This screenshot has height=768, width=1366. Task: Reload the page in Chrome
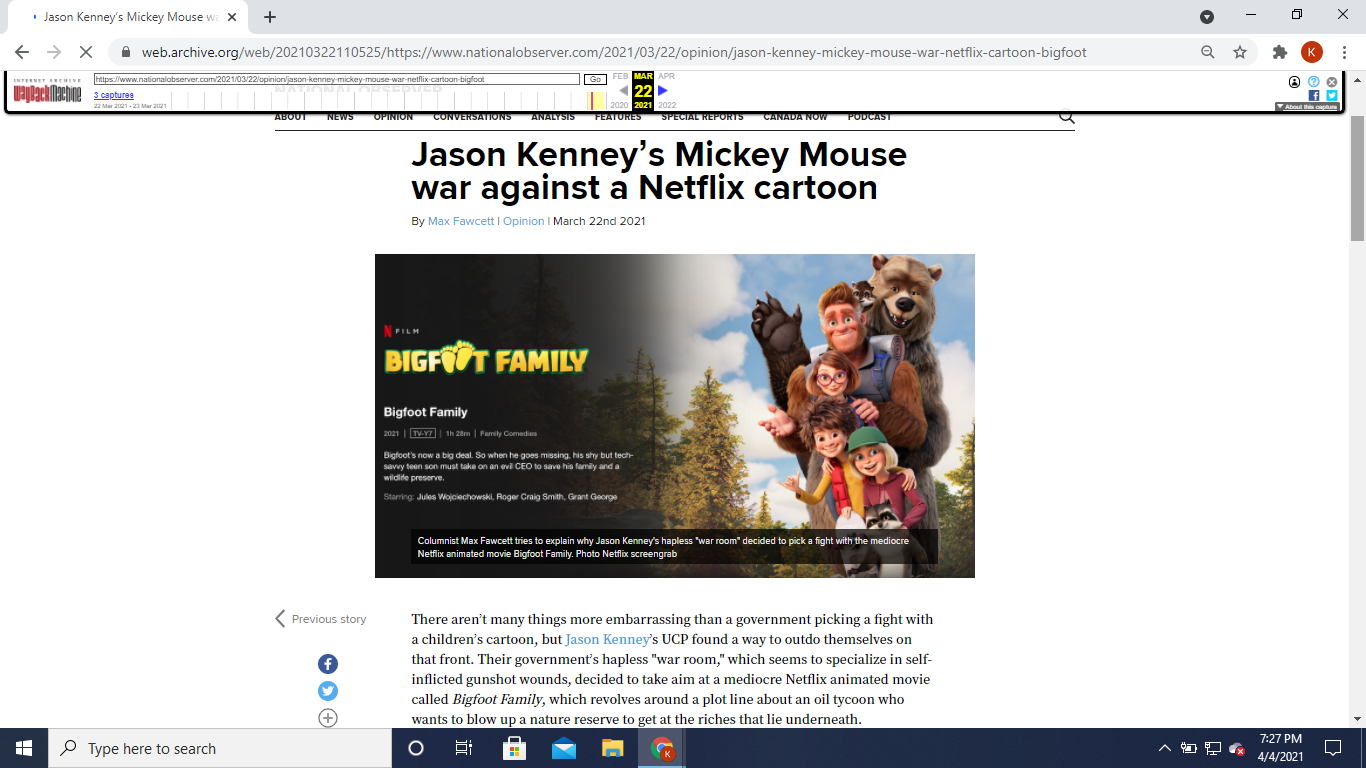pos(85,52)
